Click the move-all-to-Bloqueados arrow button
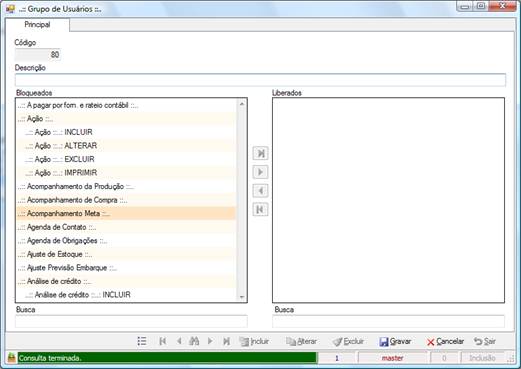This screenshot has width=521, height=369. (260, 209)
